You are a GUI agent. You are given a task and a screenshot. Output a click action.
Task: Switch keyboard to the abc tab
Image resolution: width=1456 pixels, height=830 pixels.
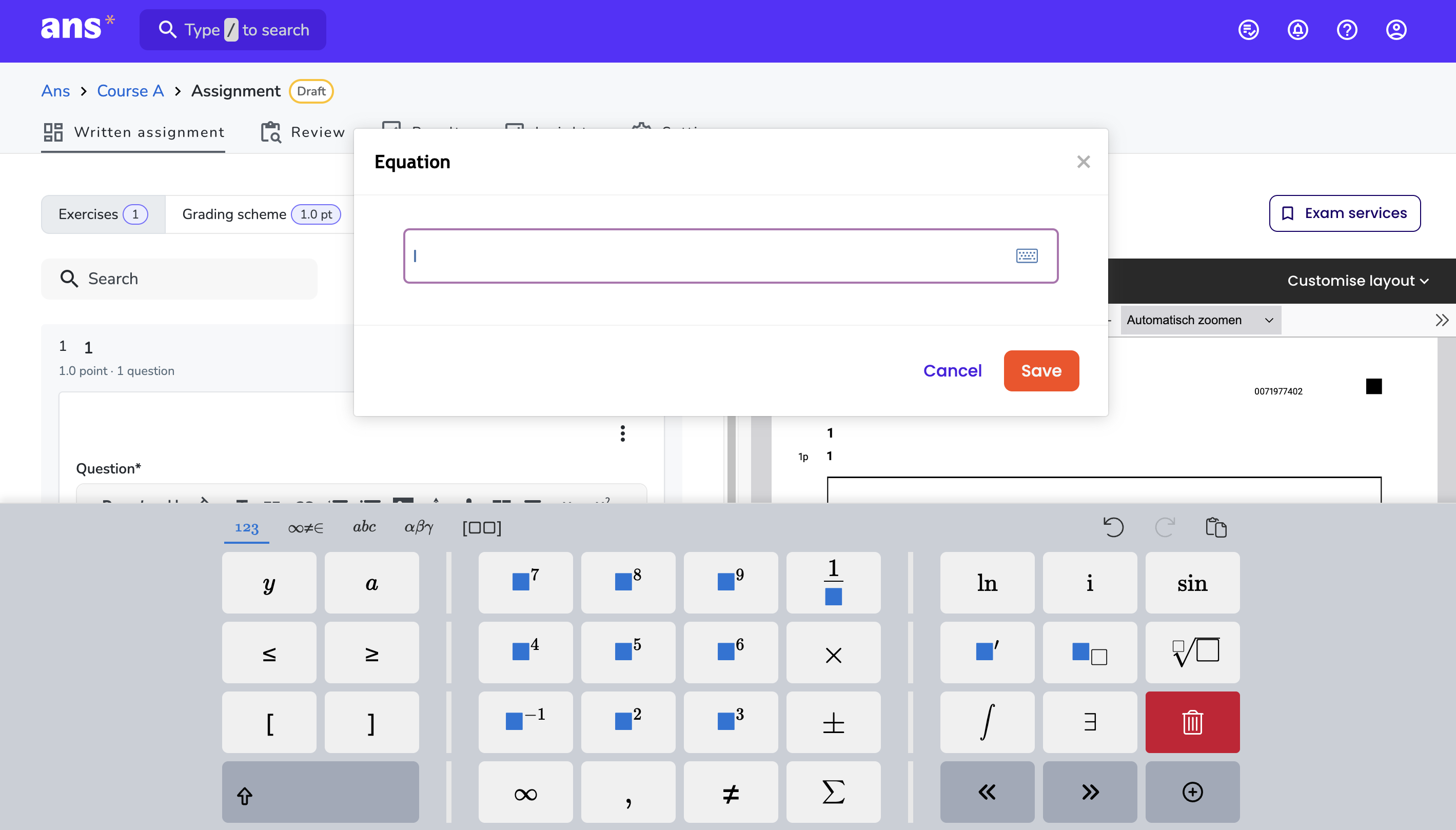pos(364,527)
